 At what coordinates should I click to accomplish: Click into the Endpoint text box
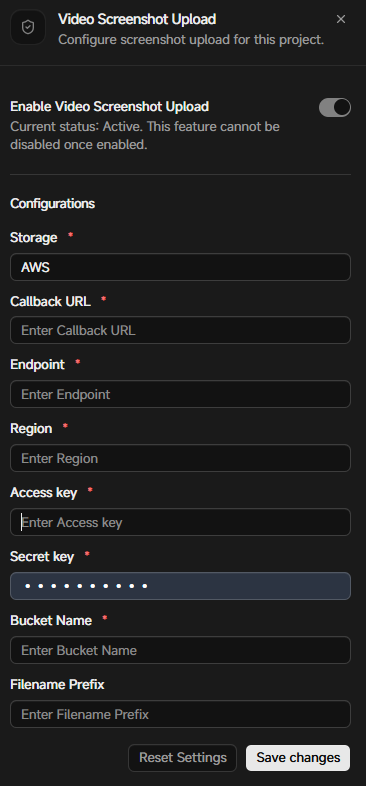coord(180,395)
